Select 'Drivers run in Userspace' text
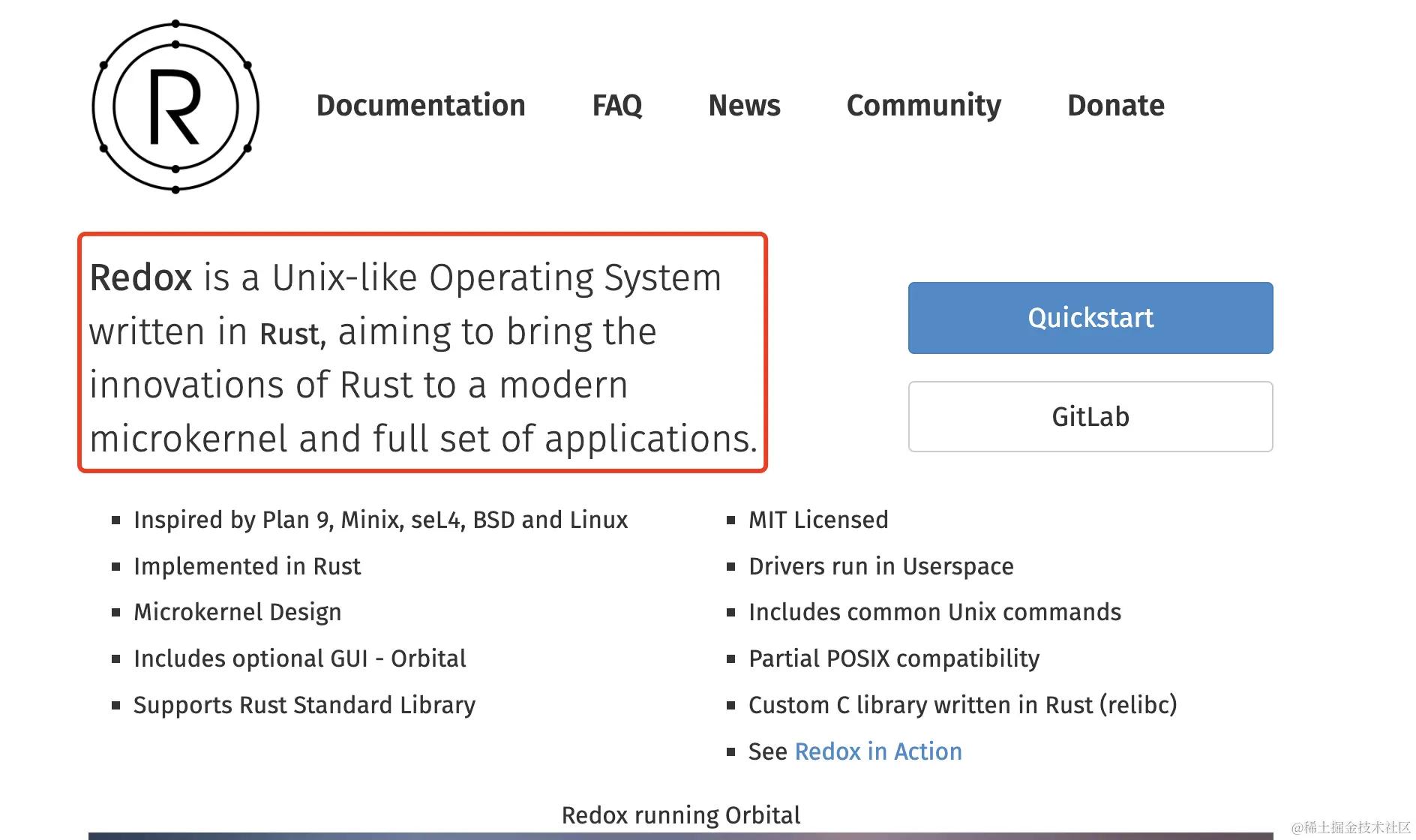Image resolution: width=1416 pixels, height=840 pixels. coord(881,566)
